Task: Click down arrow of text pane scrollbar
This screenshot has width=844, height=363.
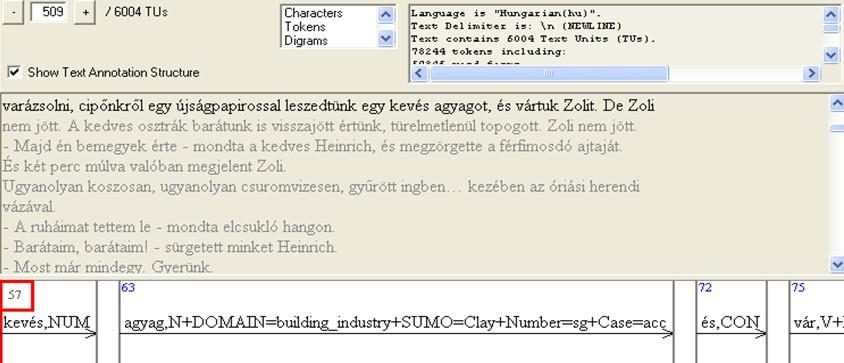Action: (x=837, y=264)
